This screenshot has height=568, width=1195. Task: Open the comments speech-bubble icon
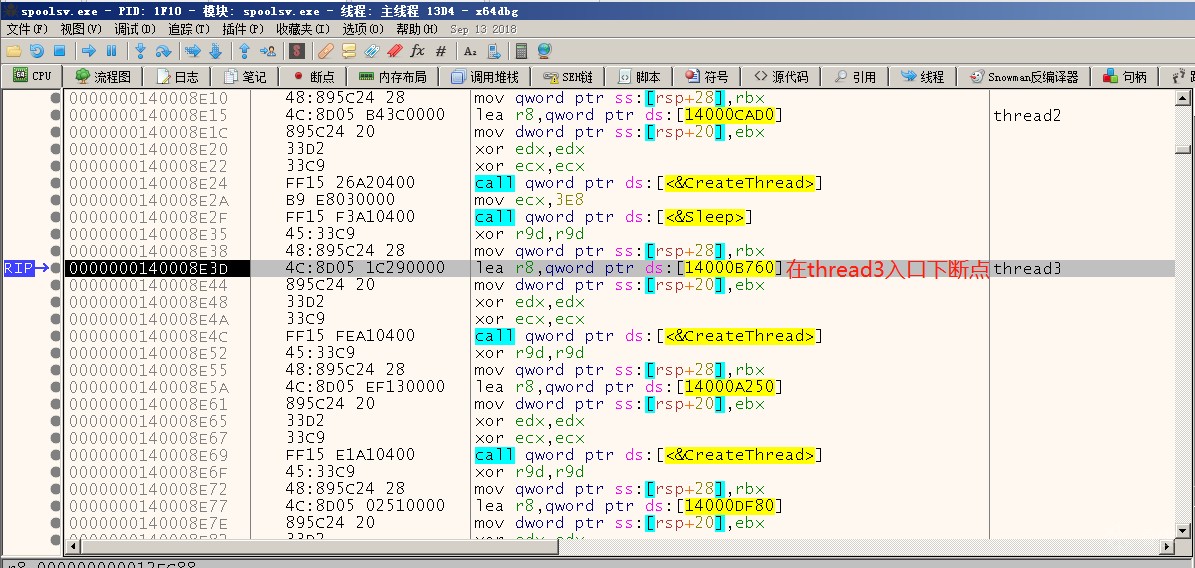[349, 51]
